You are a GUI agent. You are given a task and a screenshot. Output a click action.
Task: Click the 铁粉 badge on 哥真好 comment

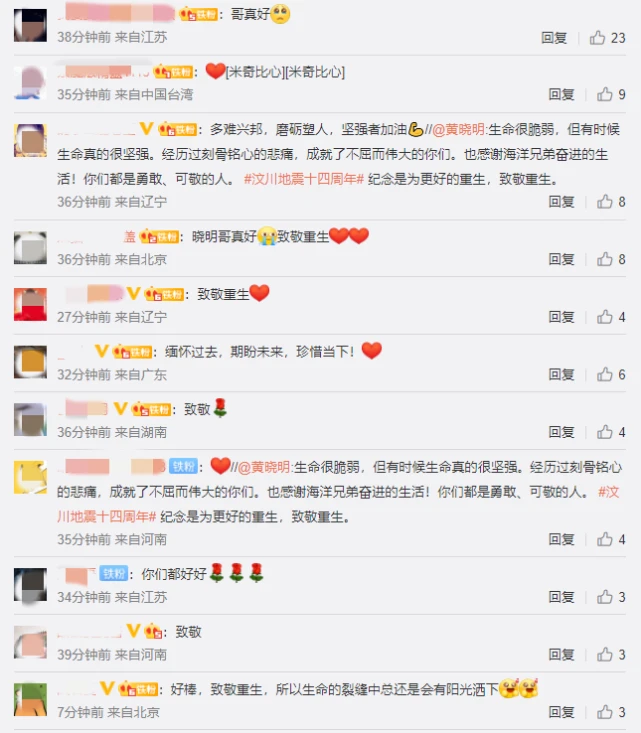[198, 14]
